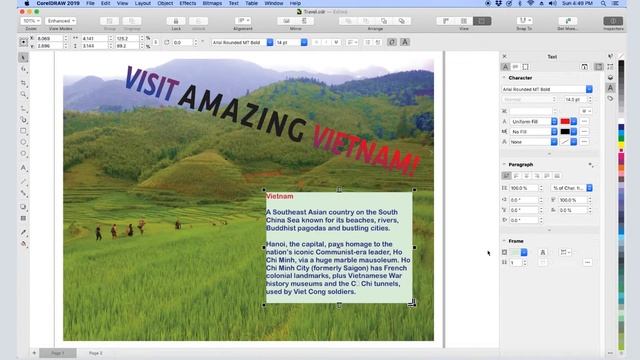Open the tag-shaped inspector tab on right edge
This screenshot has height=360, width=640.
tap(610, 98)
